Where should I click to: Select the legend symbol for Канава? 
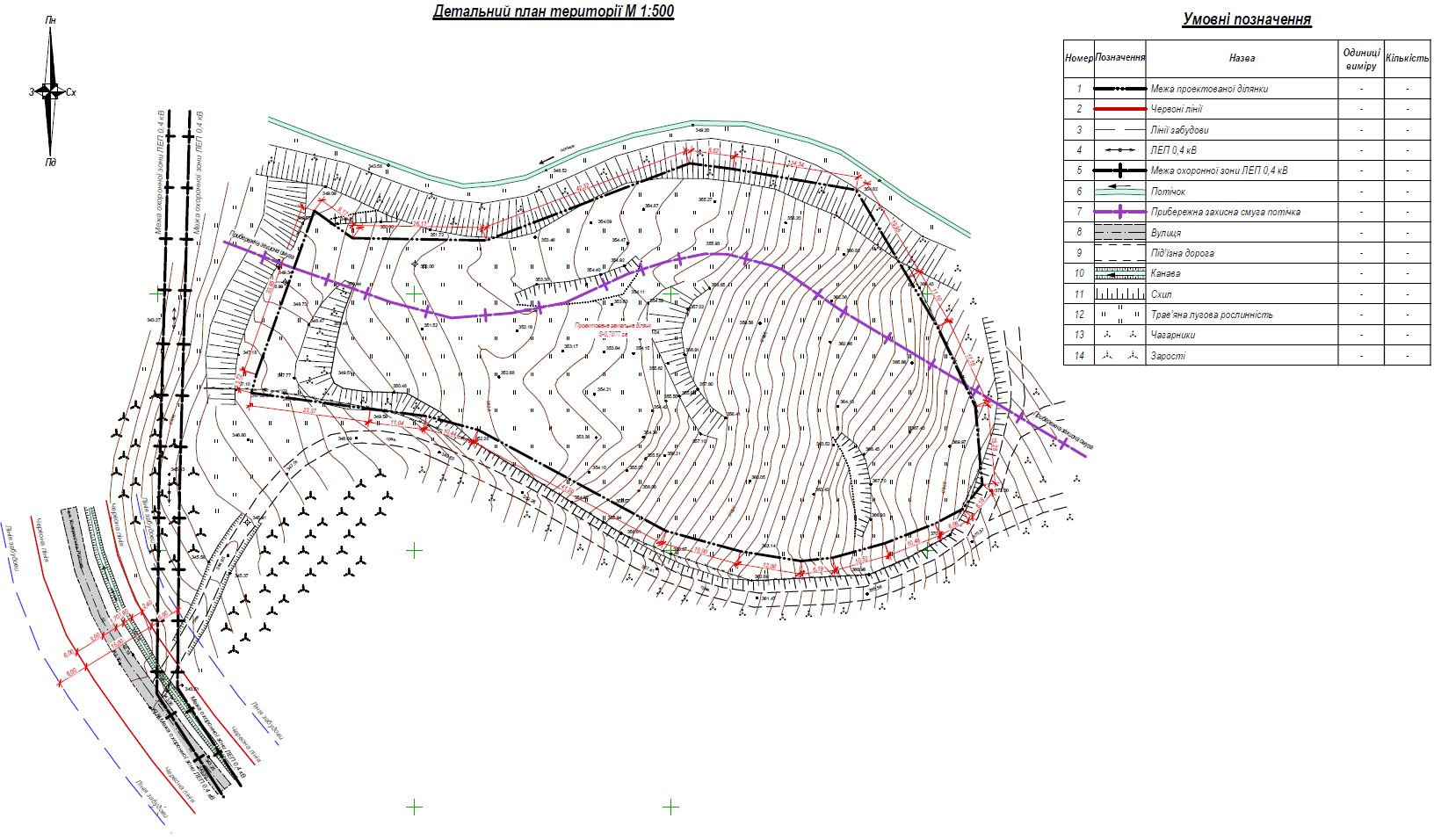coord(1119,273)
